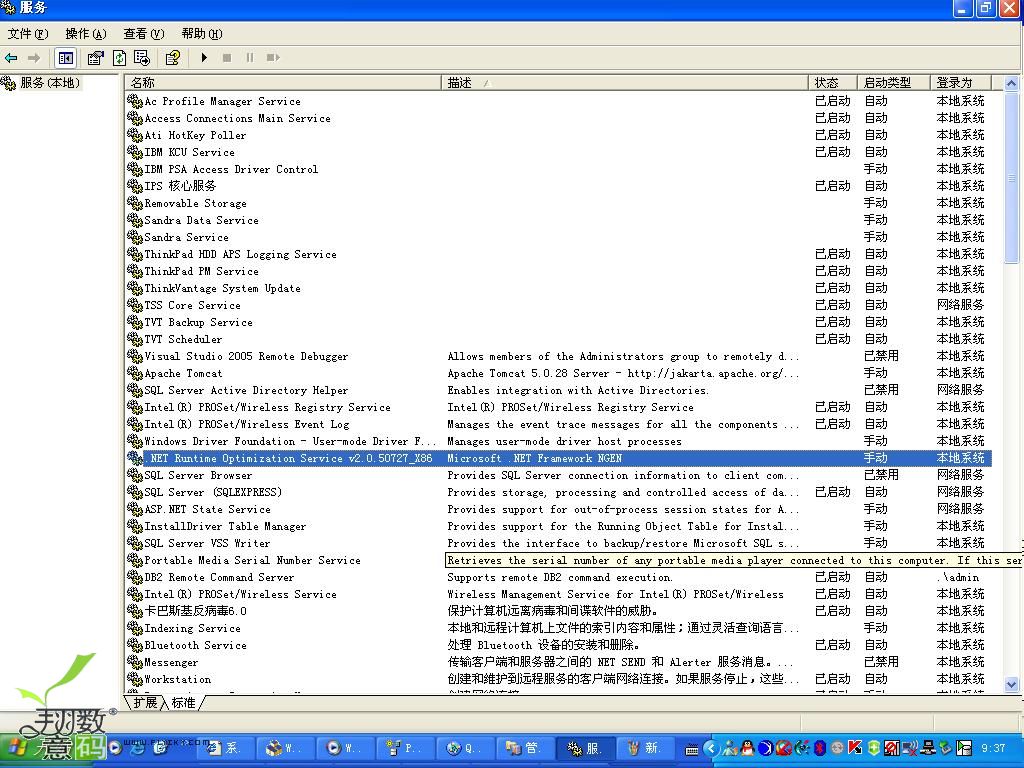Click the Stop service square icon

pyautogui.click(x=227, y=58)
